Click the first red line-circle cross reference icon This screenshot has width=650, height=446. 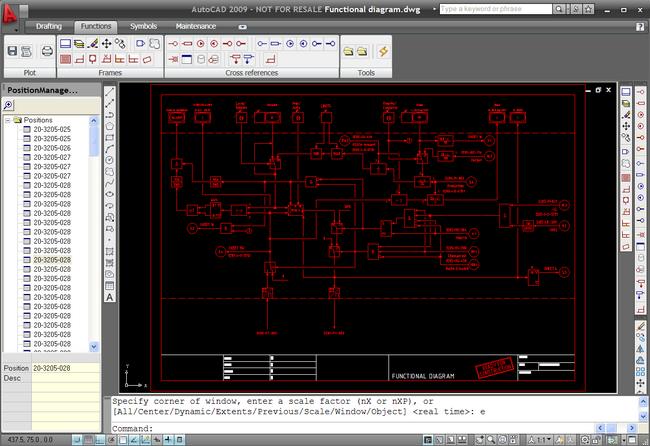click(x=173, y=44)
